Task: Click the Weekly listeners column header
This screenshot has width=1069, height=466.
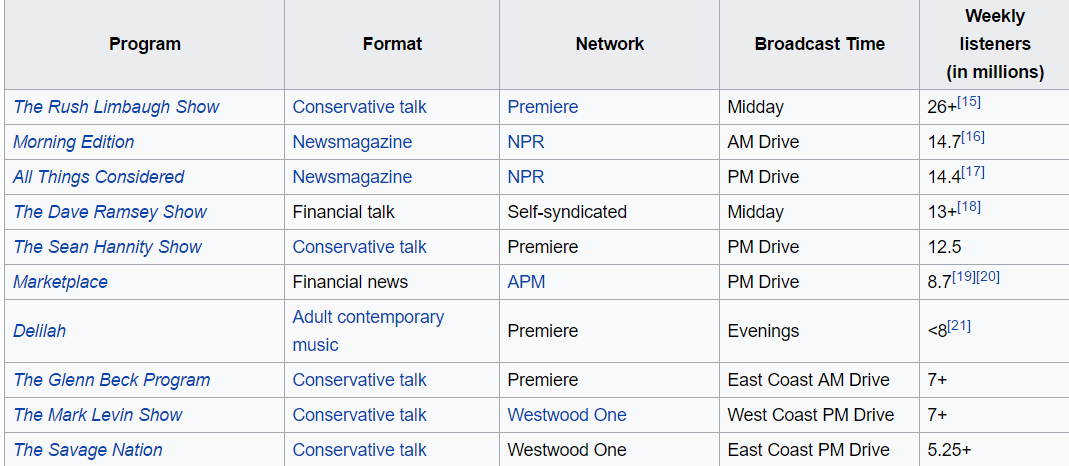Action: click(x=994, y=44)
